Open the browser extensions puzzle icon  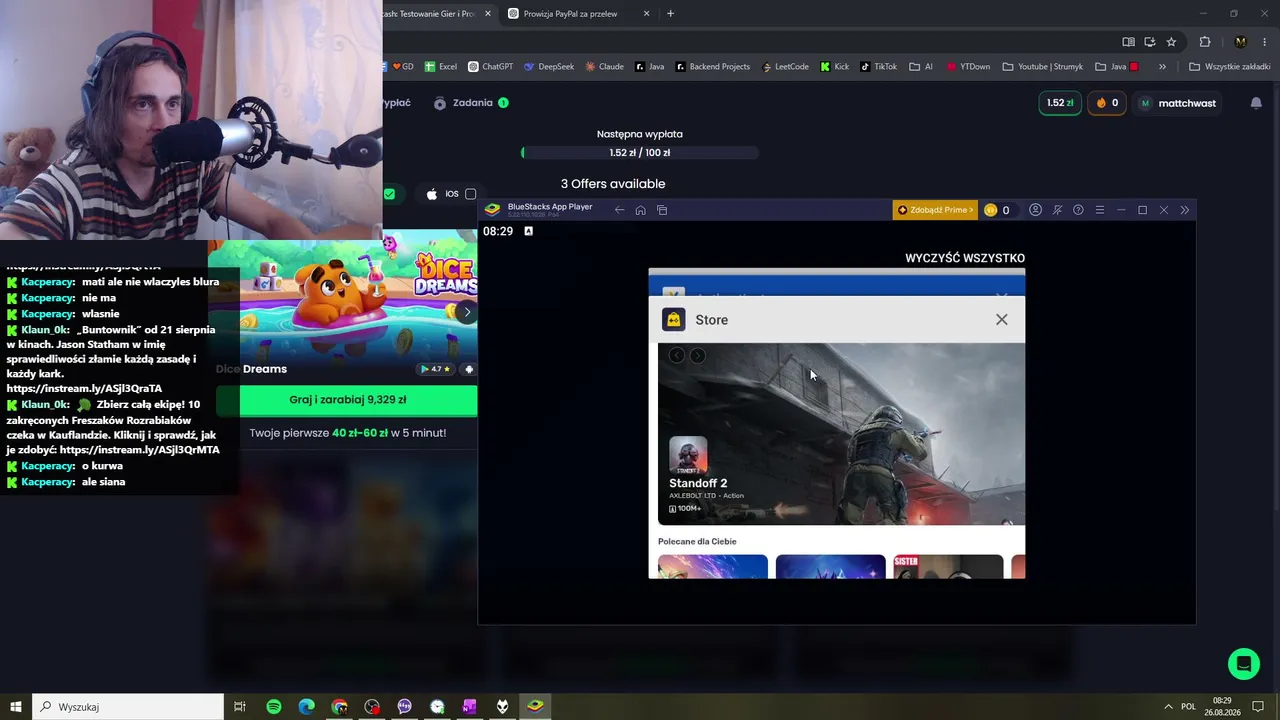pos(1205,42)
